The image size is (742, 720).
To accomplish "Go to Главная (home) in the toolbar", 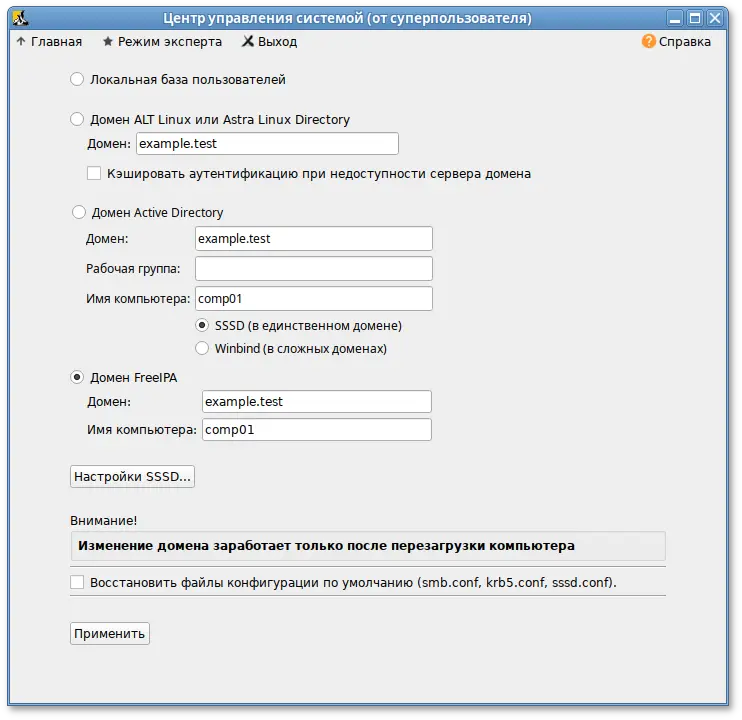I will [x=48, y=42].
